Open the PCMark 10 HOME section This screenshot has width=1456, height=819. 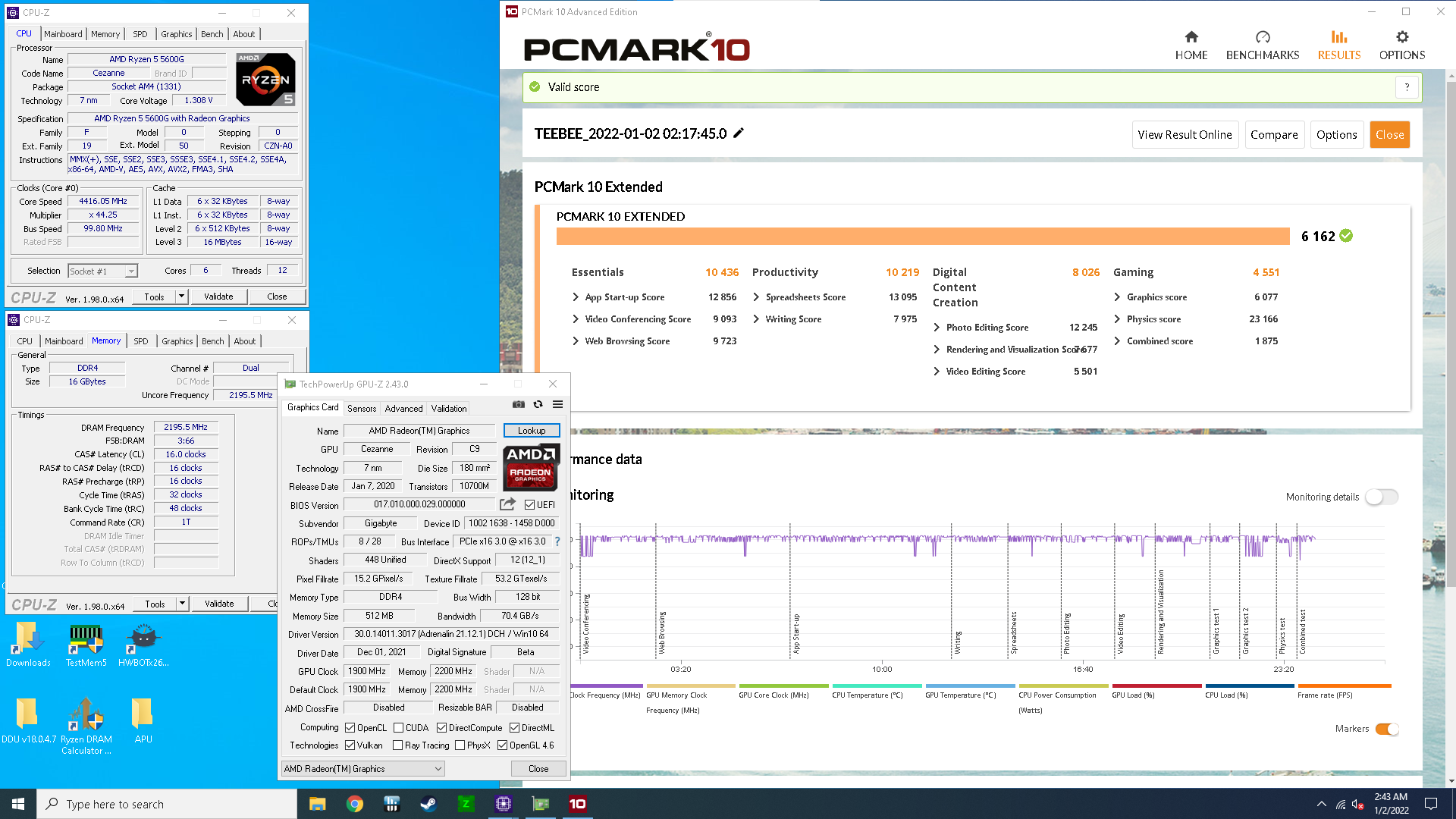coord(1191,45)
